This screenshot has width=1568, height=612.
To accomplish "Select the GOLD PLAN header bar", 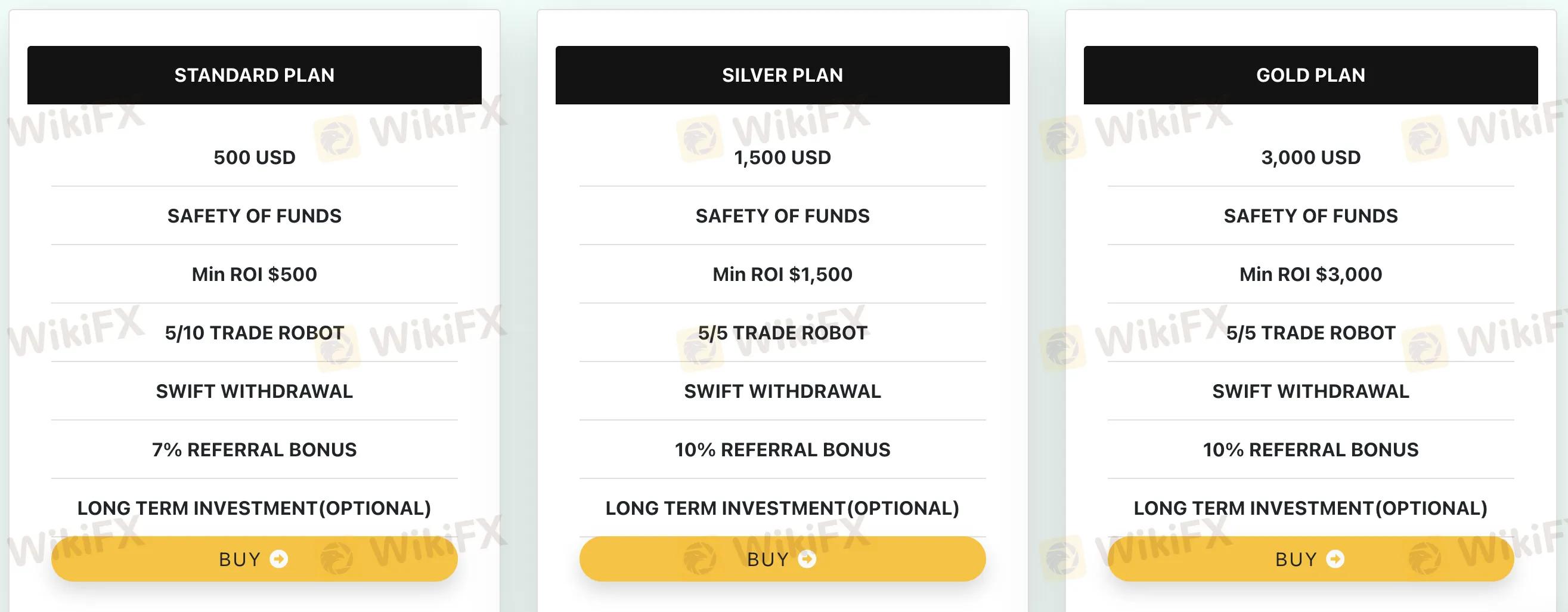I will 1310,75.
